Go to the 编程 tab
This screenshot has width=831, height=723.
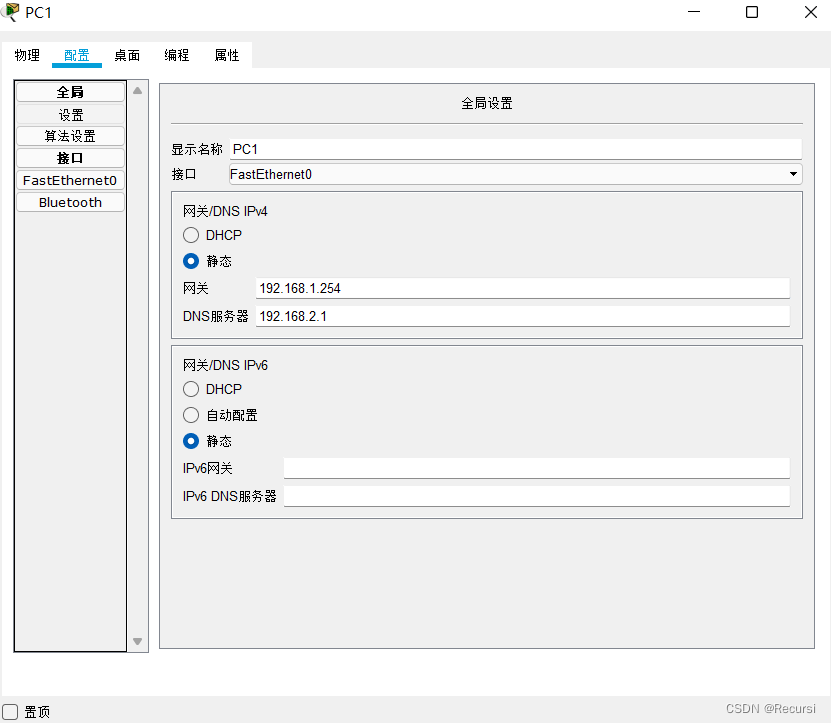tap(176, 55)
